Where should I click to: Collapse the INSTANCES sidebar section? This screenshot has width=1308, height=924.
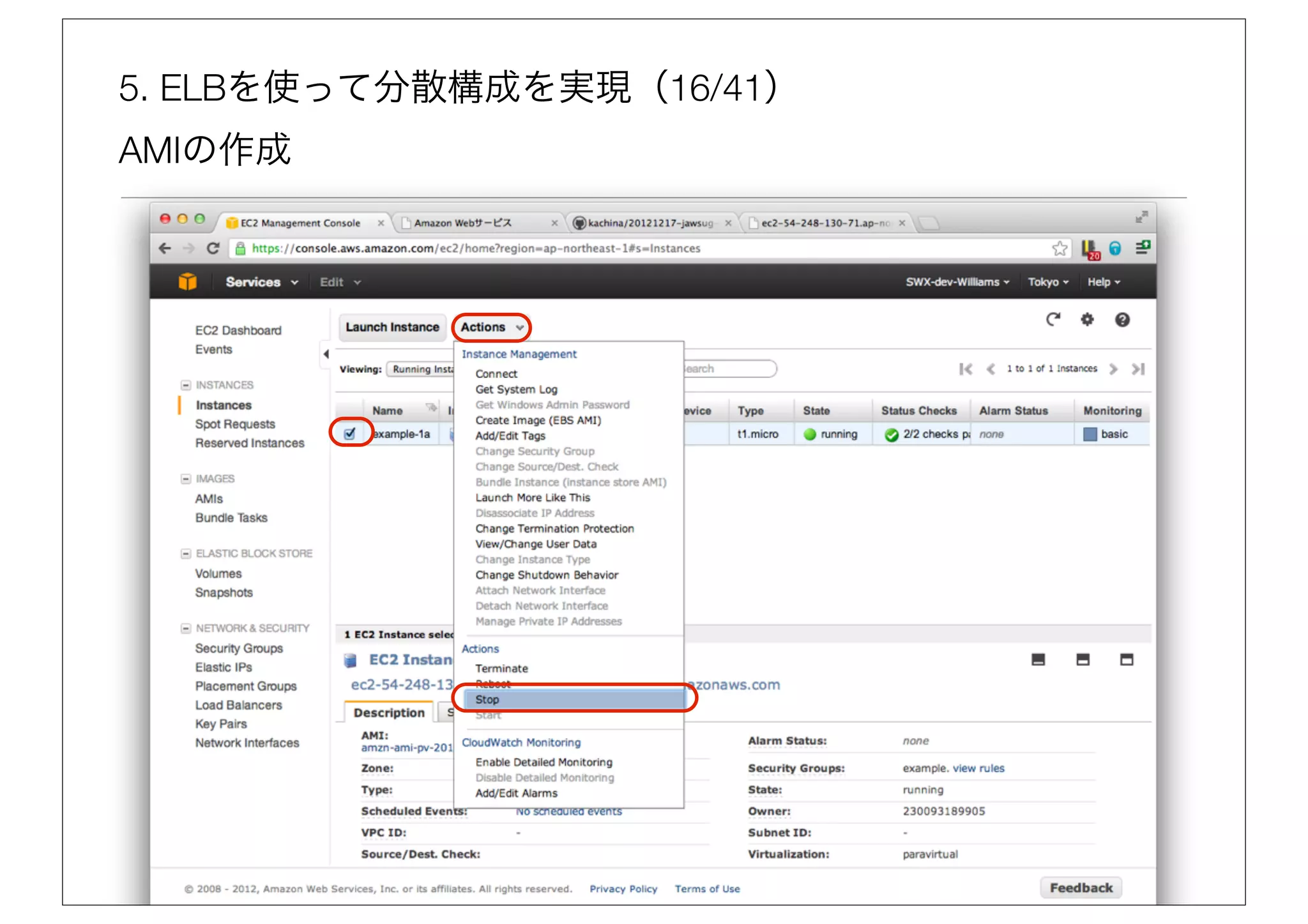point(186,385)
